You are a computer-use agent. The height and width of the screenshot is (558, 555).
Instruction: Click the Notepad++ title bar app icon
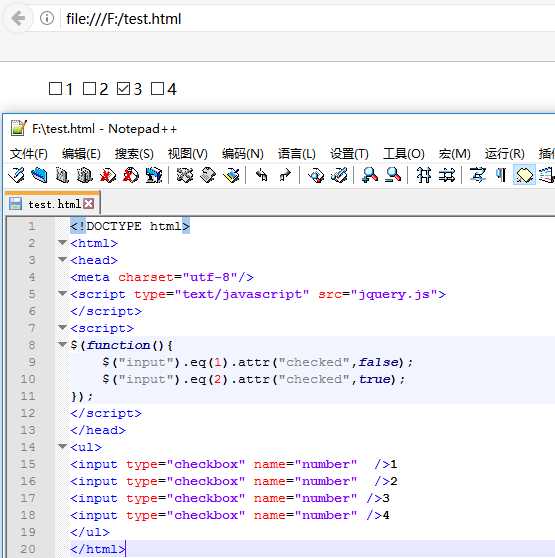pyautogui.click(x=18, y=128)
